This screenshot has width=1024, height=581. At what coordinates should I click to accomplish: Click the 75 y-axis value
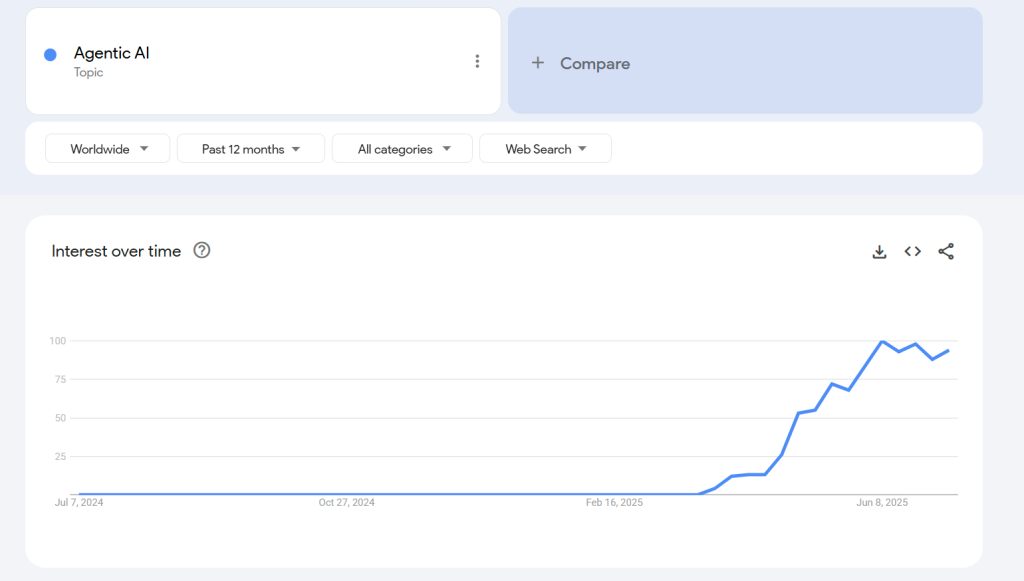[x=61, y=379]
